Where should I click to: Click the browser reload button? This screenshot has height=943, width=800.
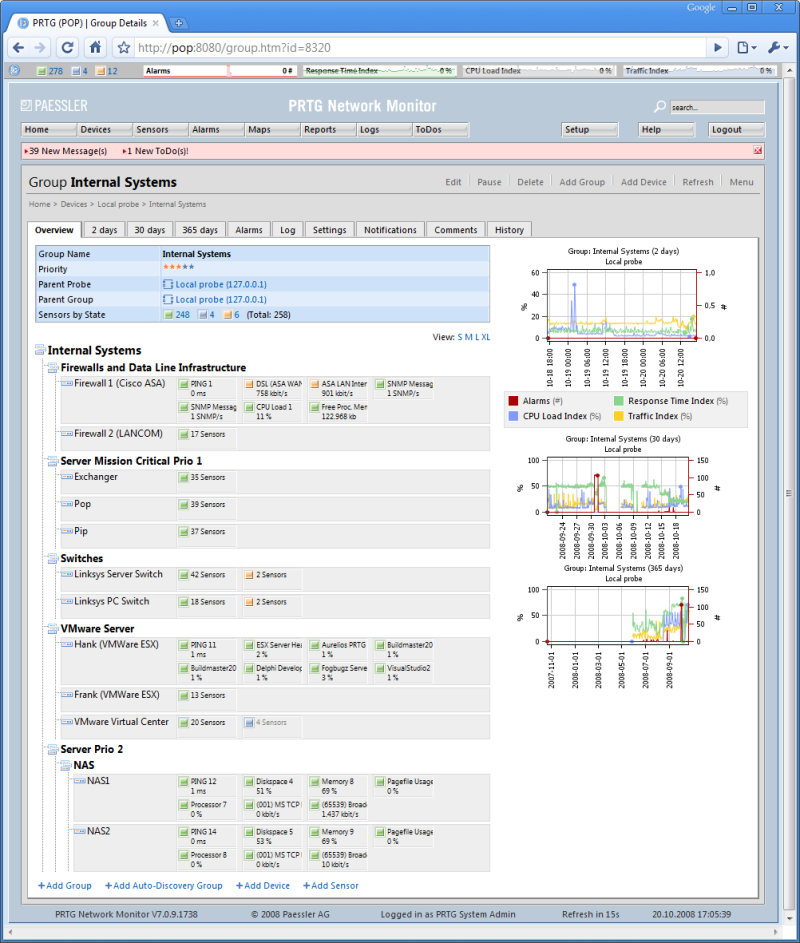click(67, 47)
